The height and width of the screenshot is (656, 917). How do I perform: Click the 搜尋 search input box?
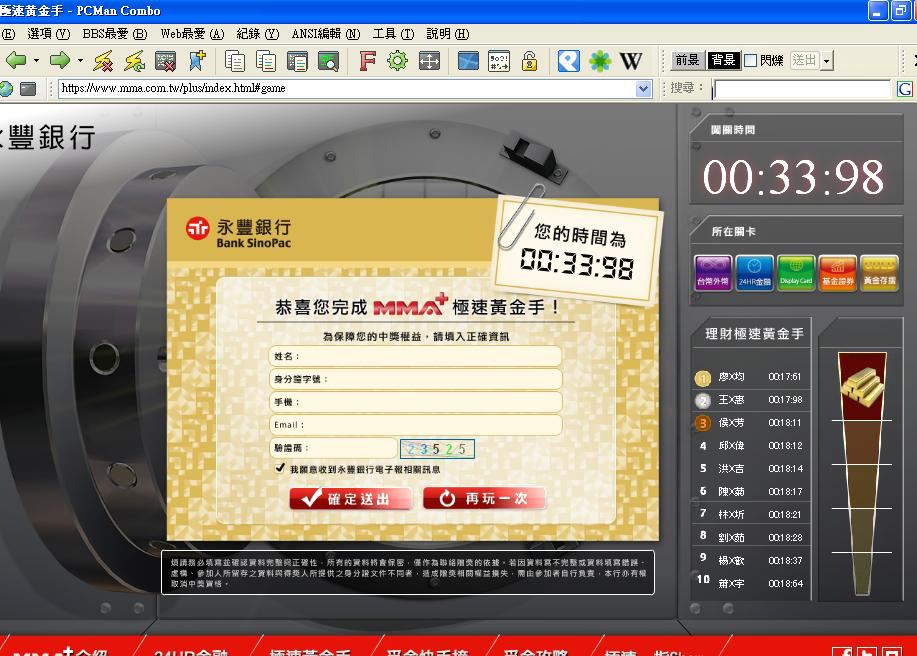pyautogui.click(x=802, y=89)
